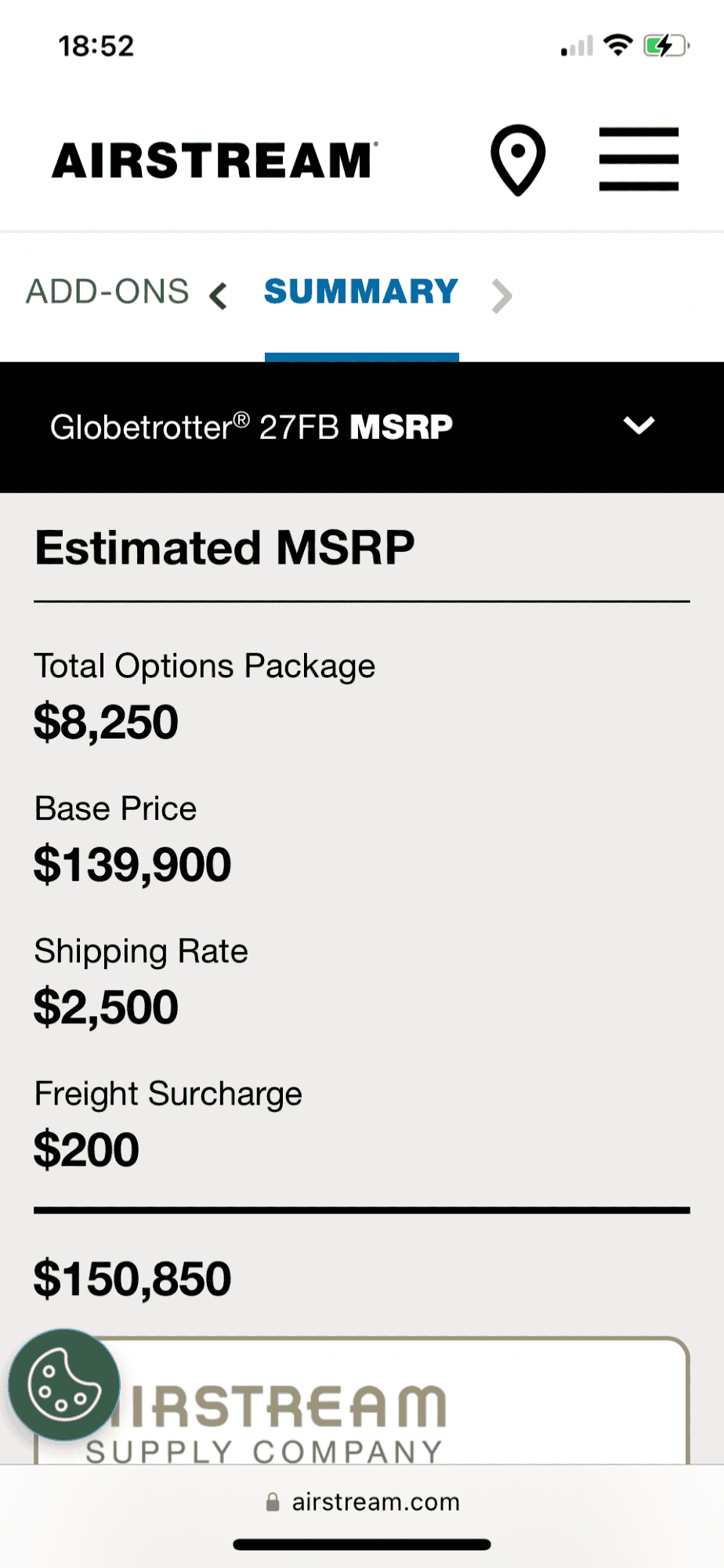Expand the MSRP bar's down chevron

click(639, 426)
